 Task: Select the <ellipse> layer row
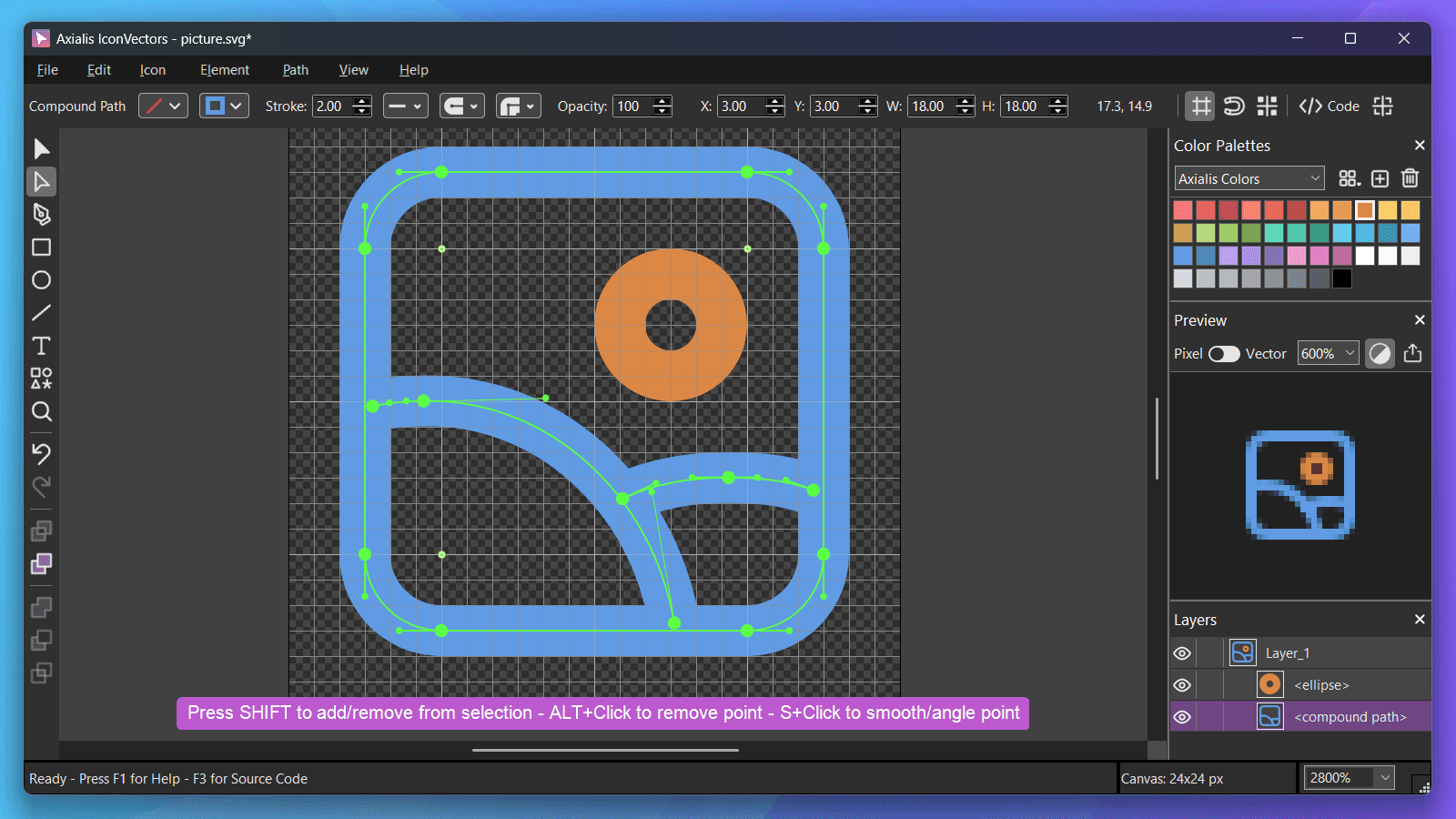pos(1300,685)
